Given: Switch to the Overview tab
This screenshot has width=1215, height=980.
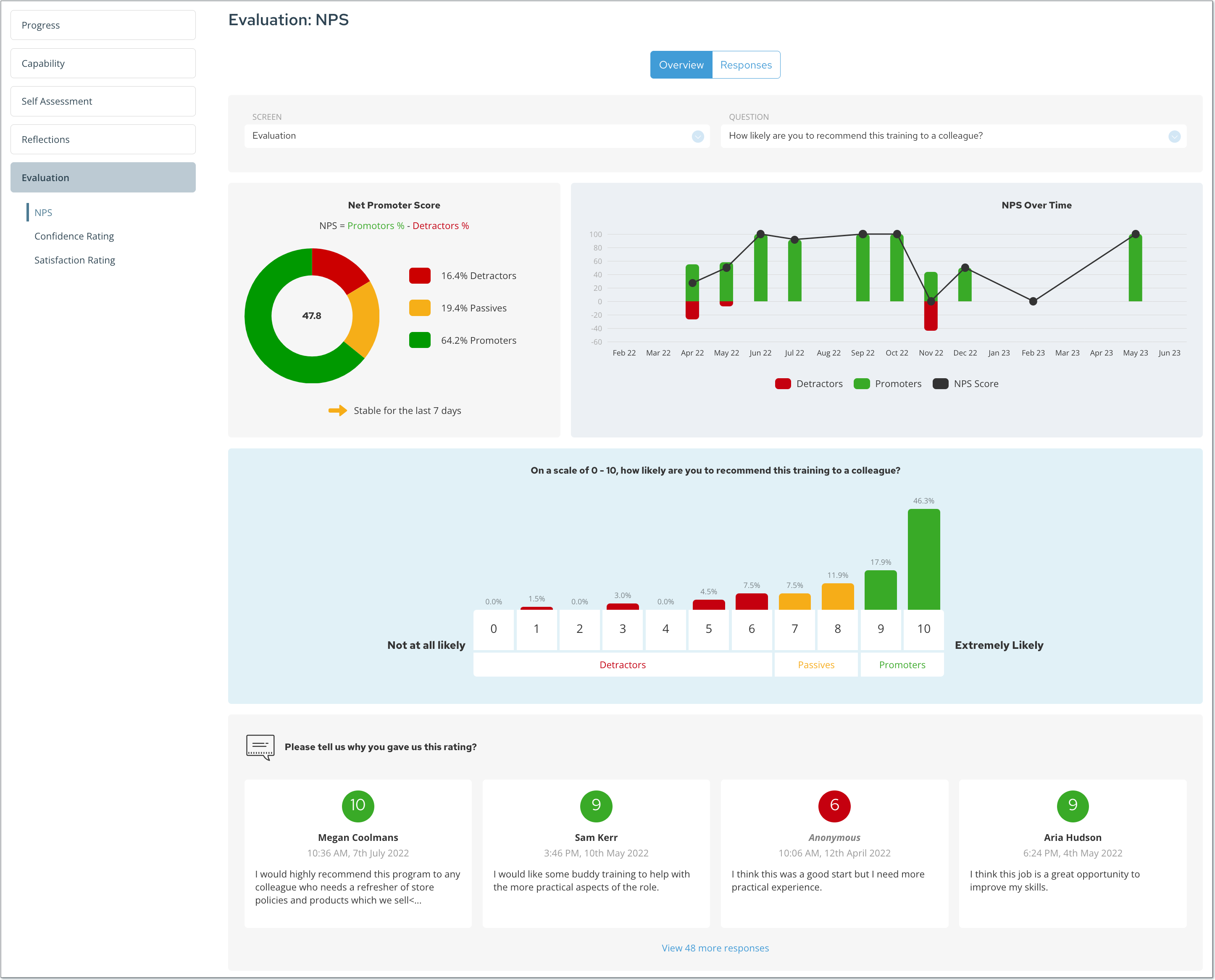Looking at the screenshot, I should (x=681, y=65).
